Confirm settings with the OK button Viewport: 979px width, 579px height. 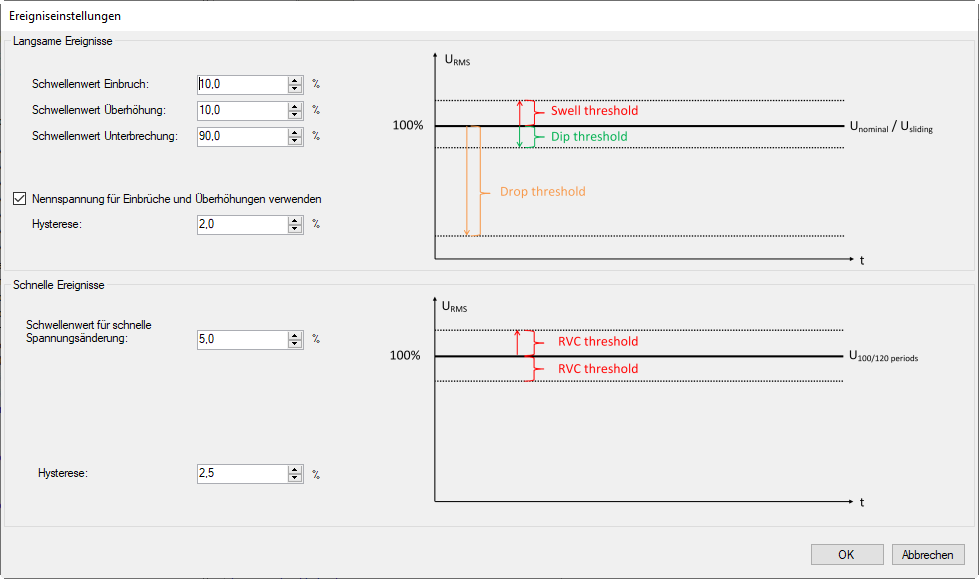coord(846,555)
